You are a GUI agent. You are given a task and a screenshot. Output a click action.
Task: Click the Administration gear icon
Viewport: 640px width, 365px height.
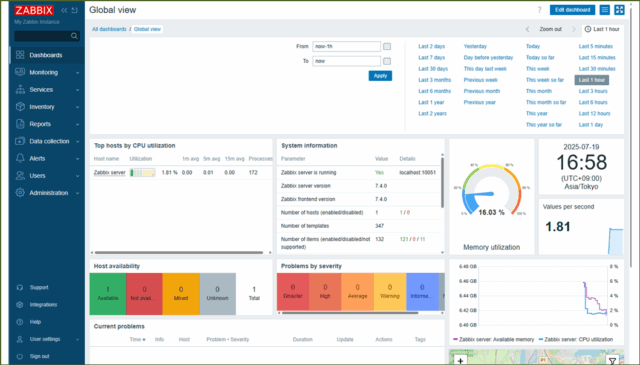20,193
